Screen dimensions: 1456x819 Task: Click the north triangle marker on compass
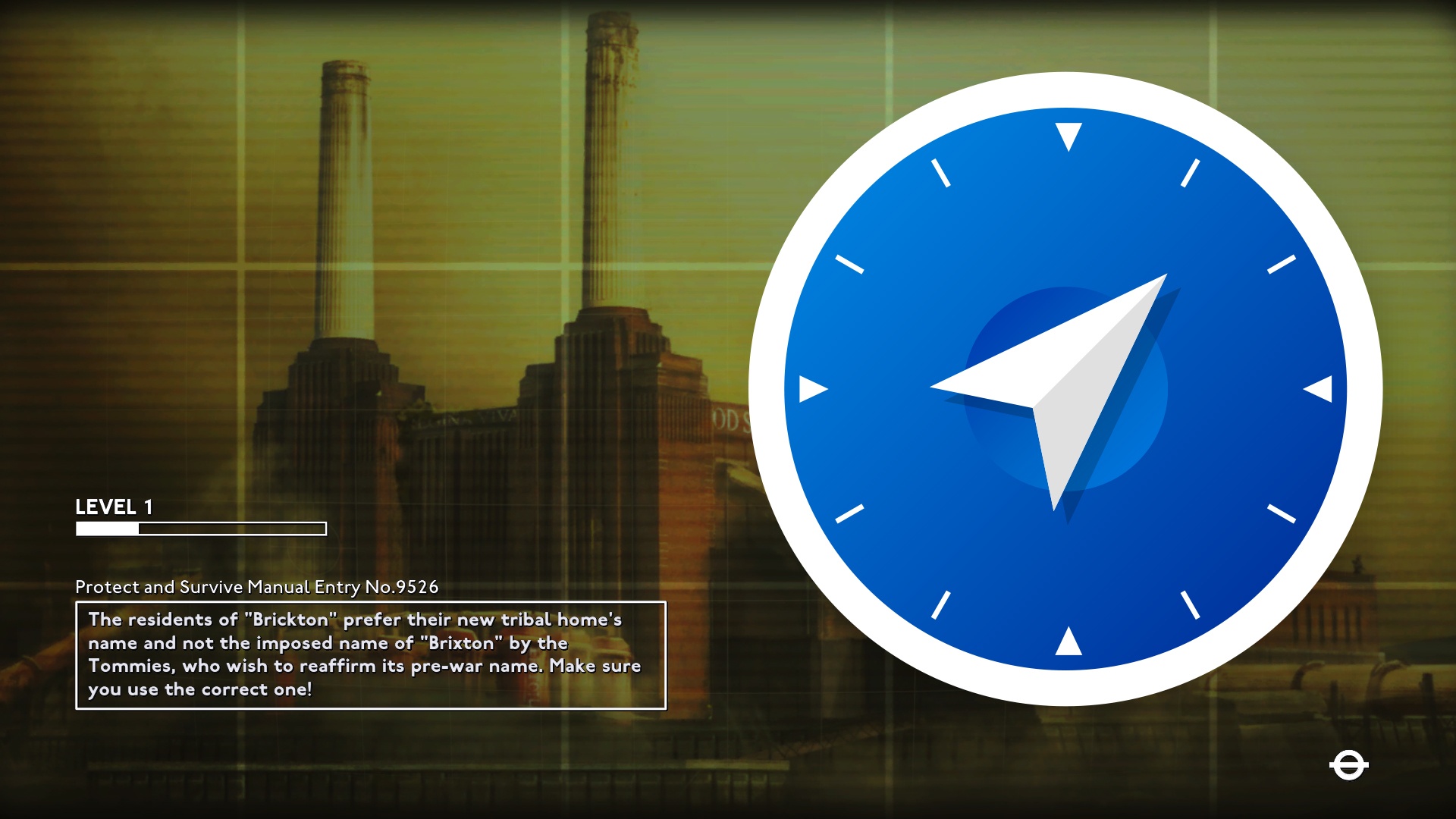click(x=1068, y=135)
